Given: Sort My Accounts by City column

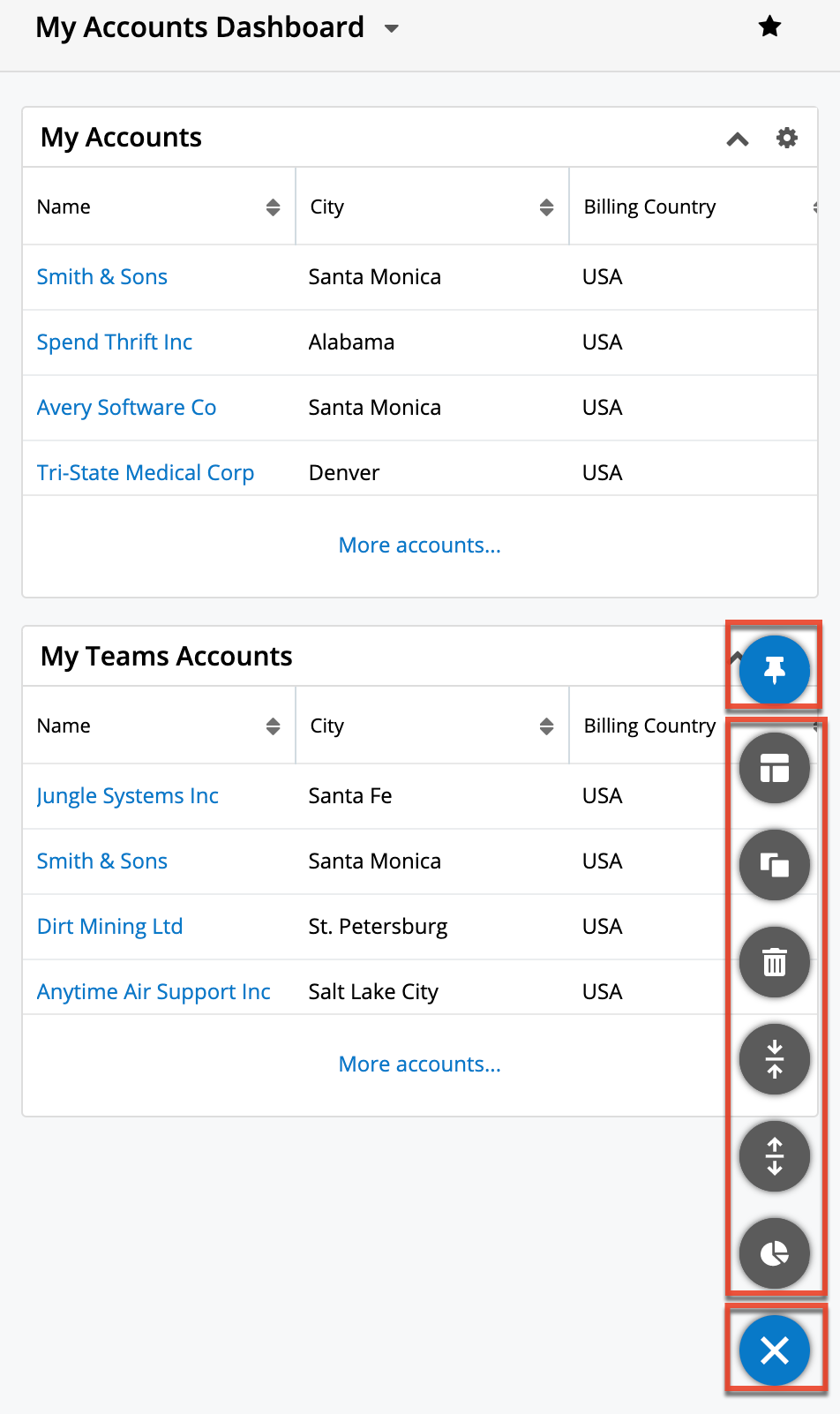Looking at the screenshot, I should (x=546, y=207).
